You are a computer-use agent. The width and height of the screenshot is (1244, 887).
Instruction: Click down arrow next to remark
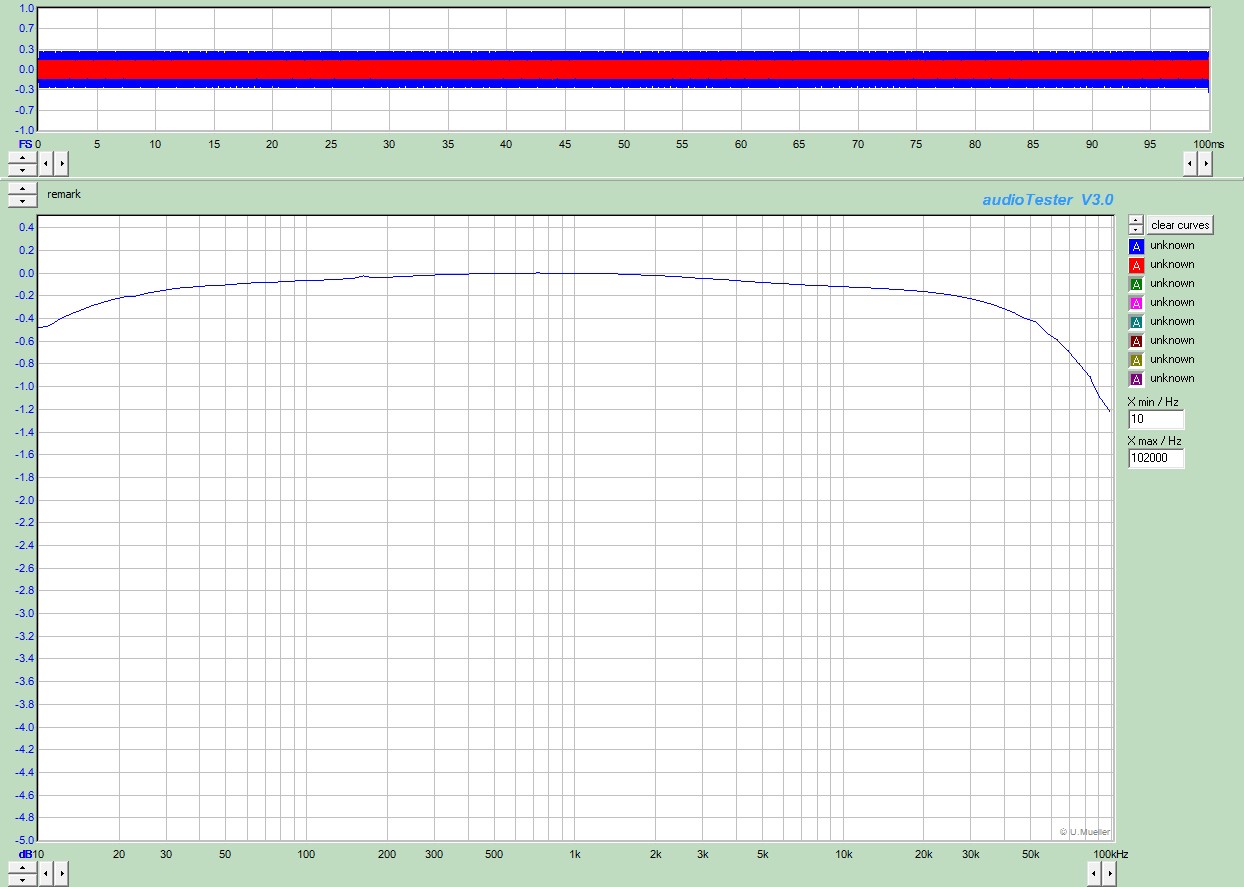(x=22, y=201)
